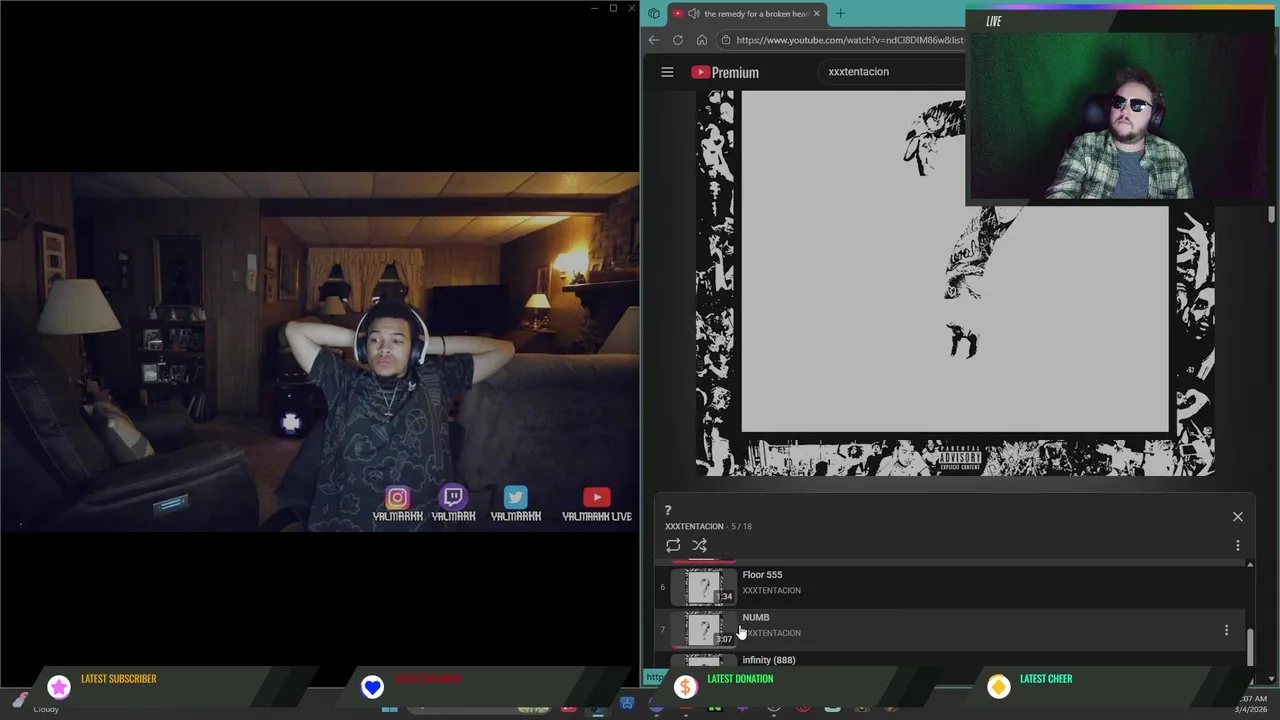Maximize the left stream window
The width and height of the screenshot is (1280, 720).
click(613, 8)
